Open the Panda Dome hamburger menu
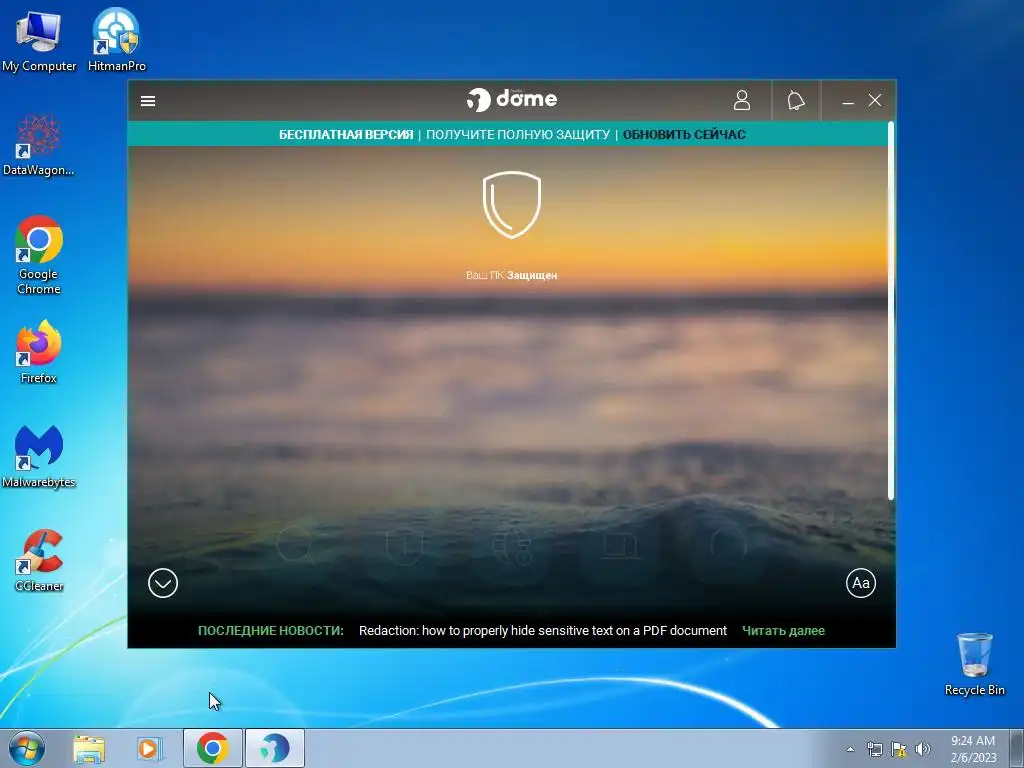Viewport: 1024px width, 768px height. click(x=148, y=101)
